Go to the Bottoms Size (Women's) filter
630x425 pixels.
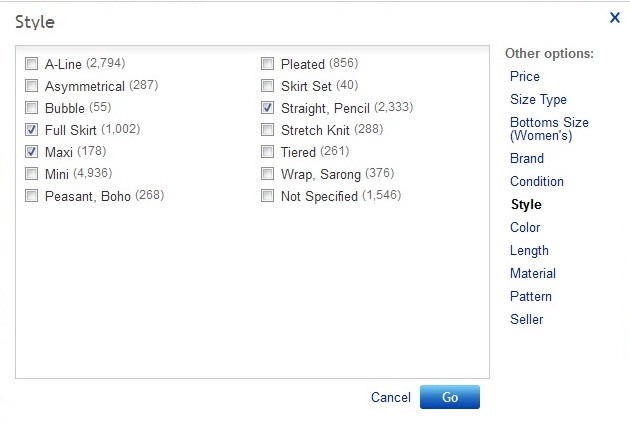(549, 129)
